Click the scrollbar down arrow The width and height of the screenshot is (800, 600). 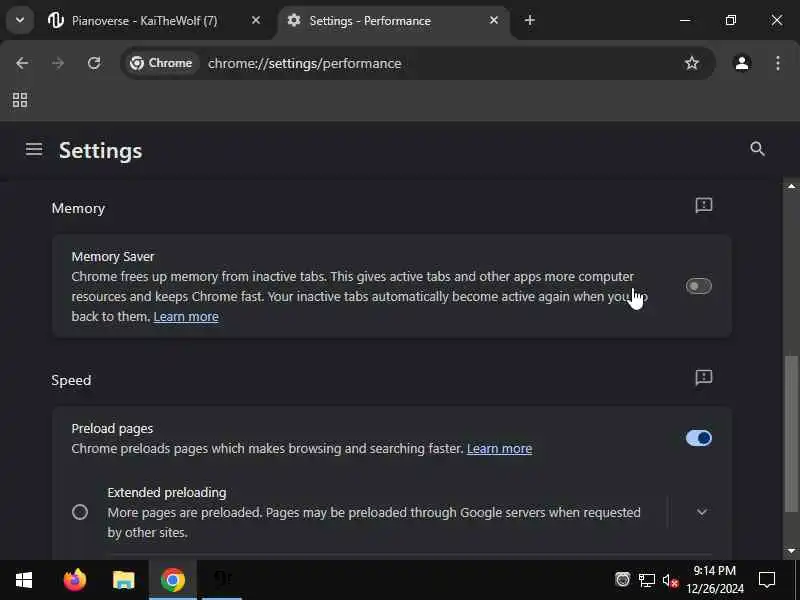(x=791, y=551)
